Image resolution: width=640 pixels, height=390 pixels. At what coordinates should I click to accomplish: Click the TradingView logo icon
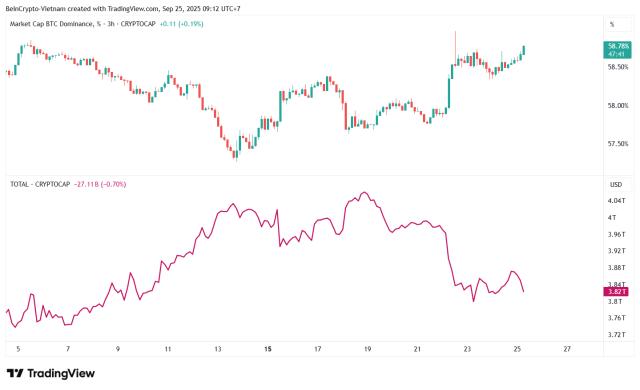pos(15,373)
